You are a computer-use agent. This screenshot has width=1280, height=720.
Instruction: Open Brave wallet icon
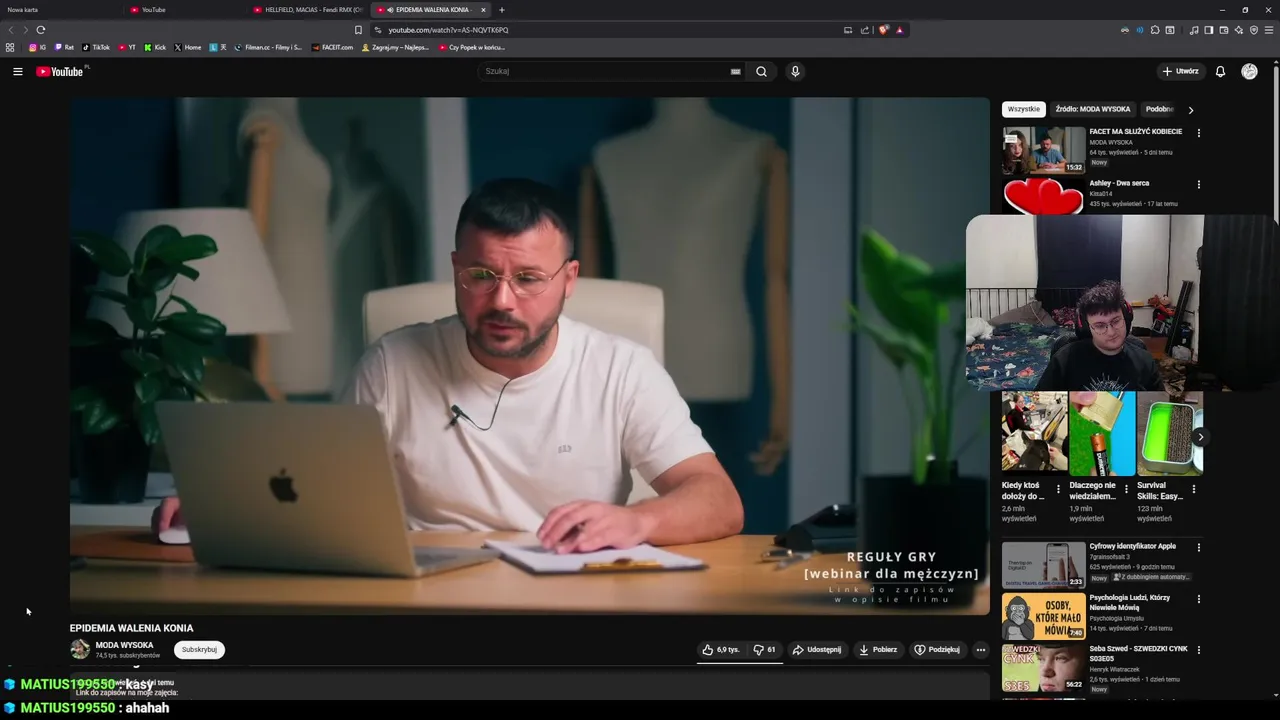(1224, 30)
